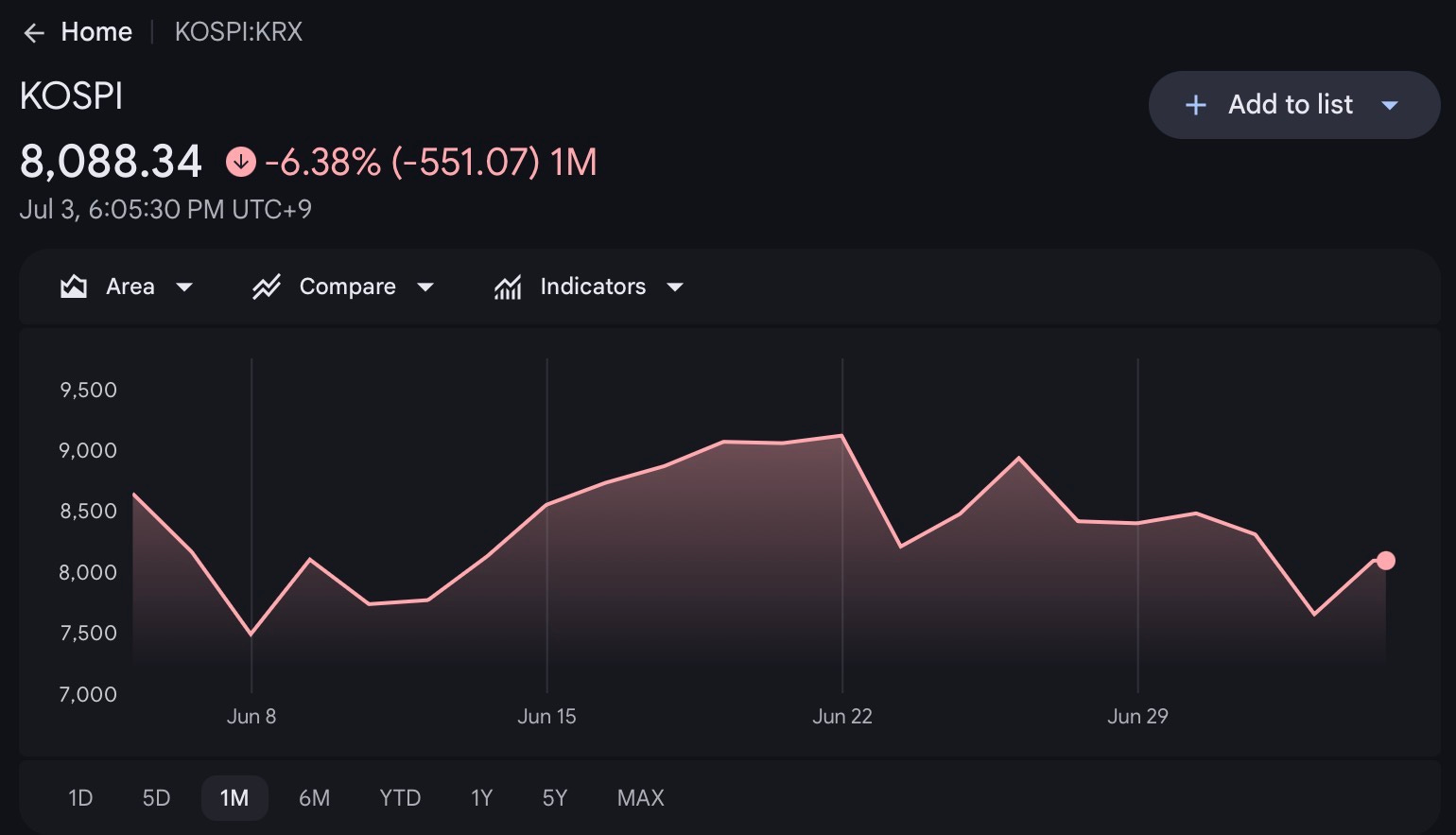The width and height of the screenshot is (1456, 835).
Task: Click the pink endpoint dot on chart
Action: coord(1386,561)
